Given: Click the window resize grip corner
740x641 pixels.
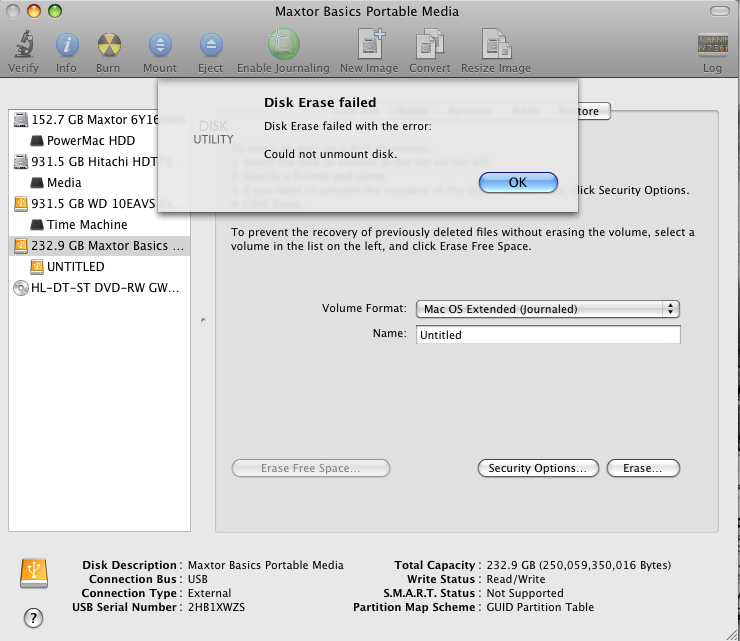Looking at the screenshot, I should [x=733, y=634].
